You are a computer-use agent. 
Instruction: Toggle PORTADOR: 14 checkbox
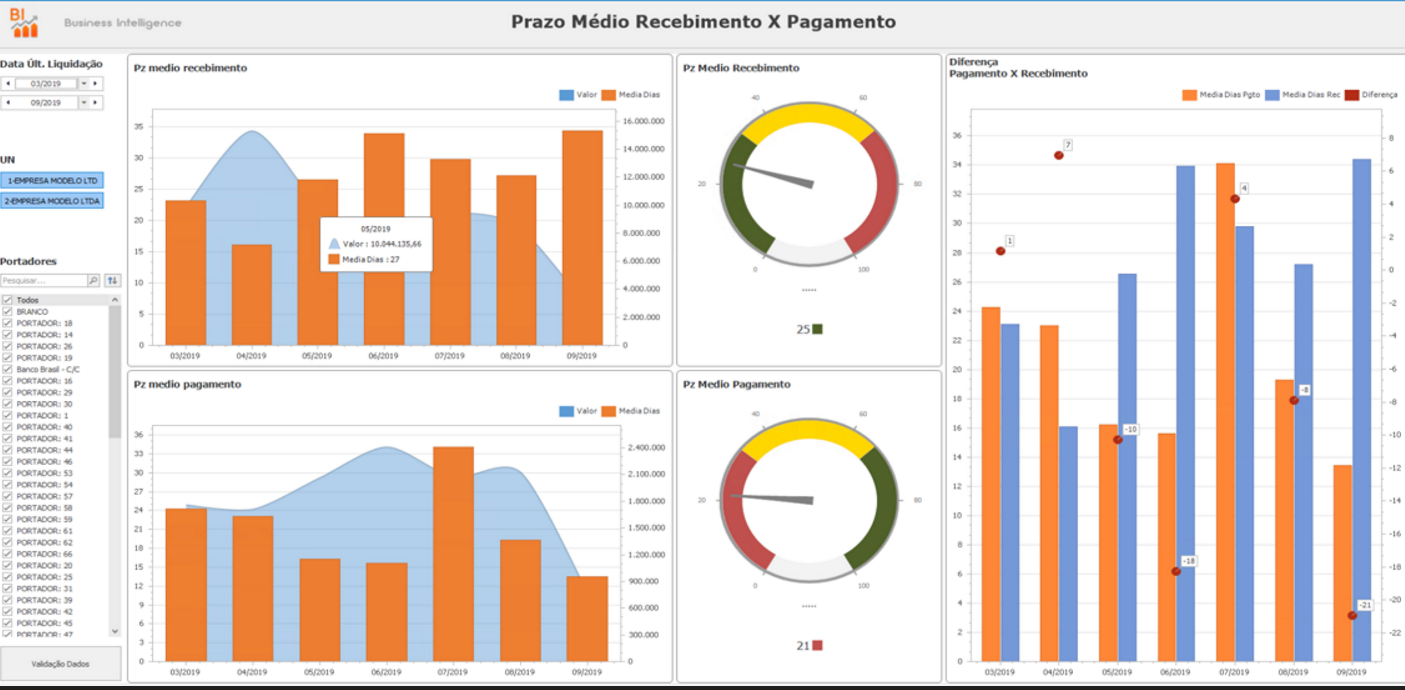pyautogui.click(x=8, y=335)
